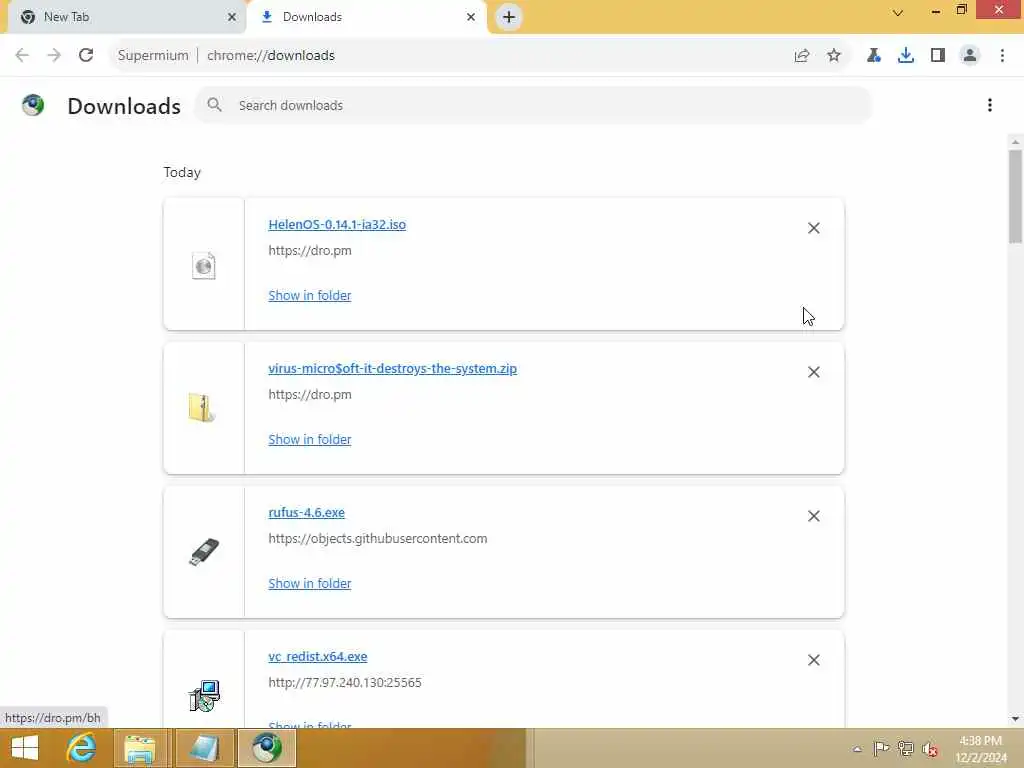Screen dimensions: 1024x768
Task: Open the Windows Start button
Action: tap(25, 748)
